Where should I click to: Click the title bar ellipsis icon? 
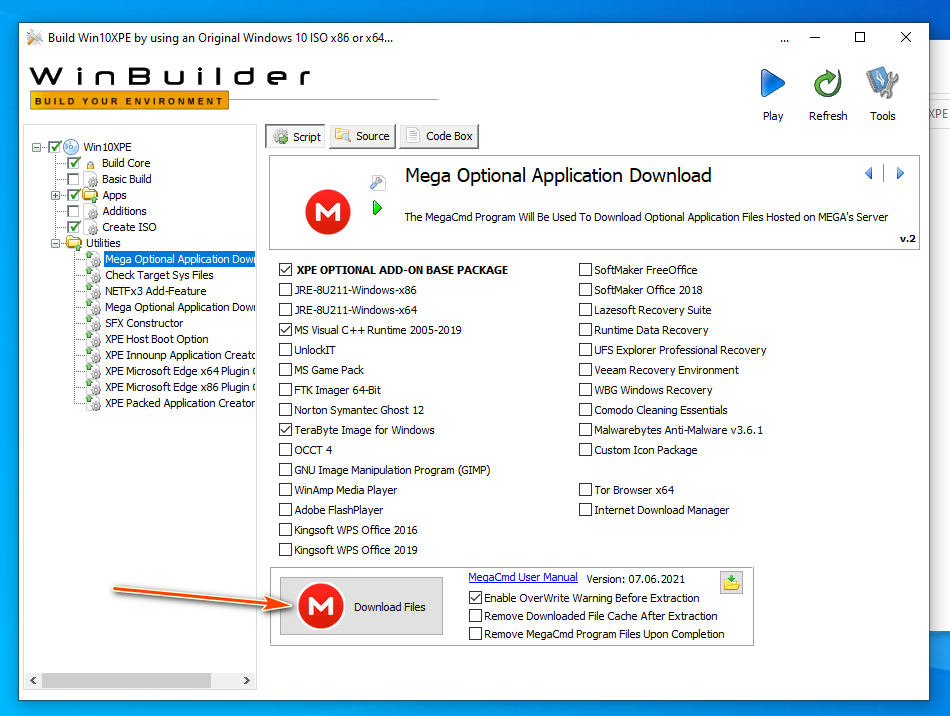click(784, 39)
